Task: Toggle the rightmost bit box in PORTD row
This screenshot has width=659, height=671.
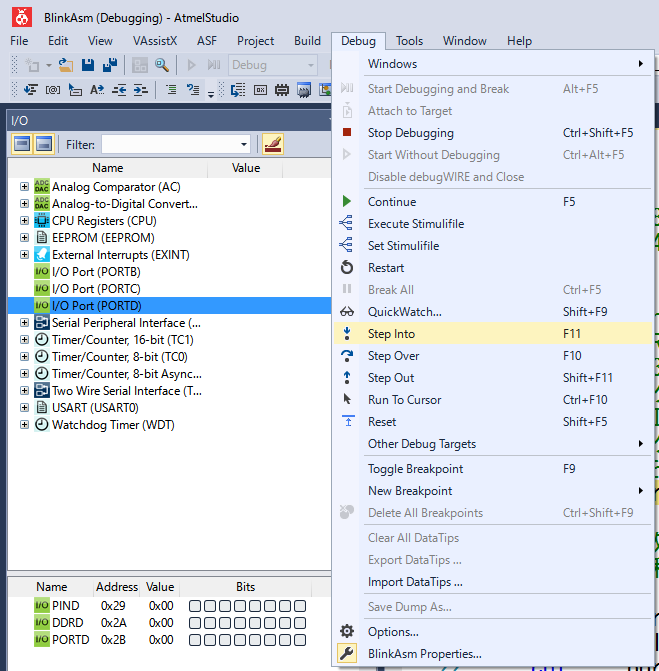Action: [300, 640]
